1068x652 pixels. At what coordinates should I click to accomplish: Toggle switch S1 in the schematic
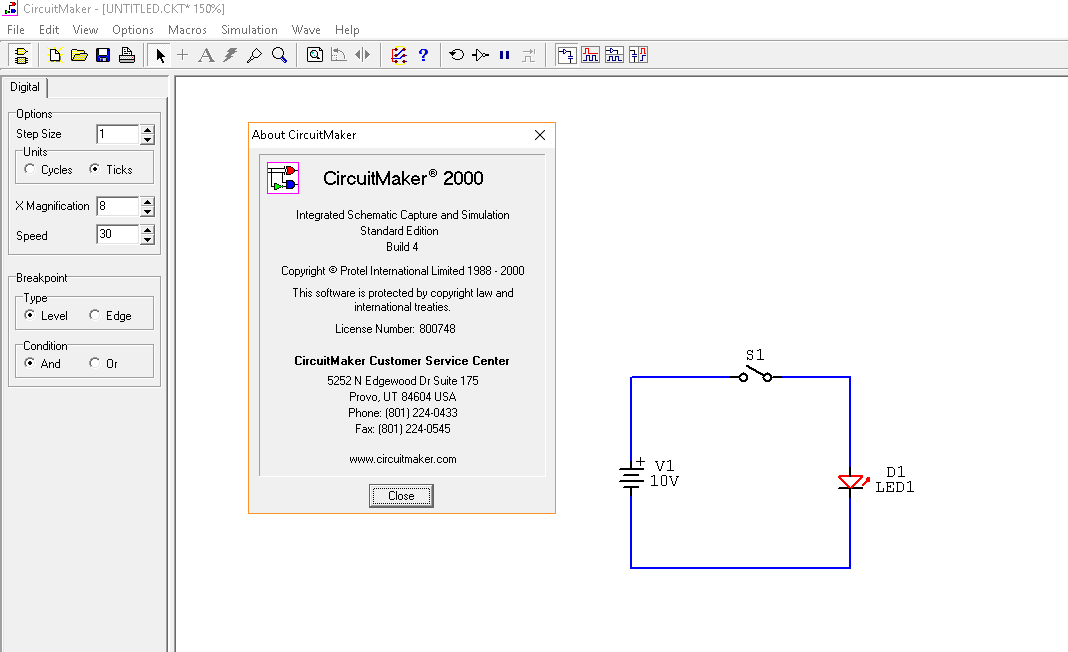click(755, 375)
